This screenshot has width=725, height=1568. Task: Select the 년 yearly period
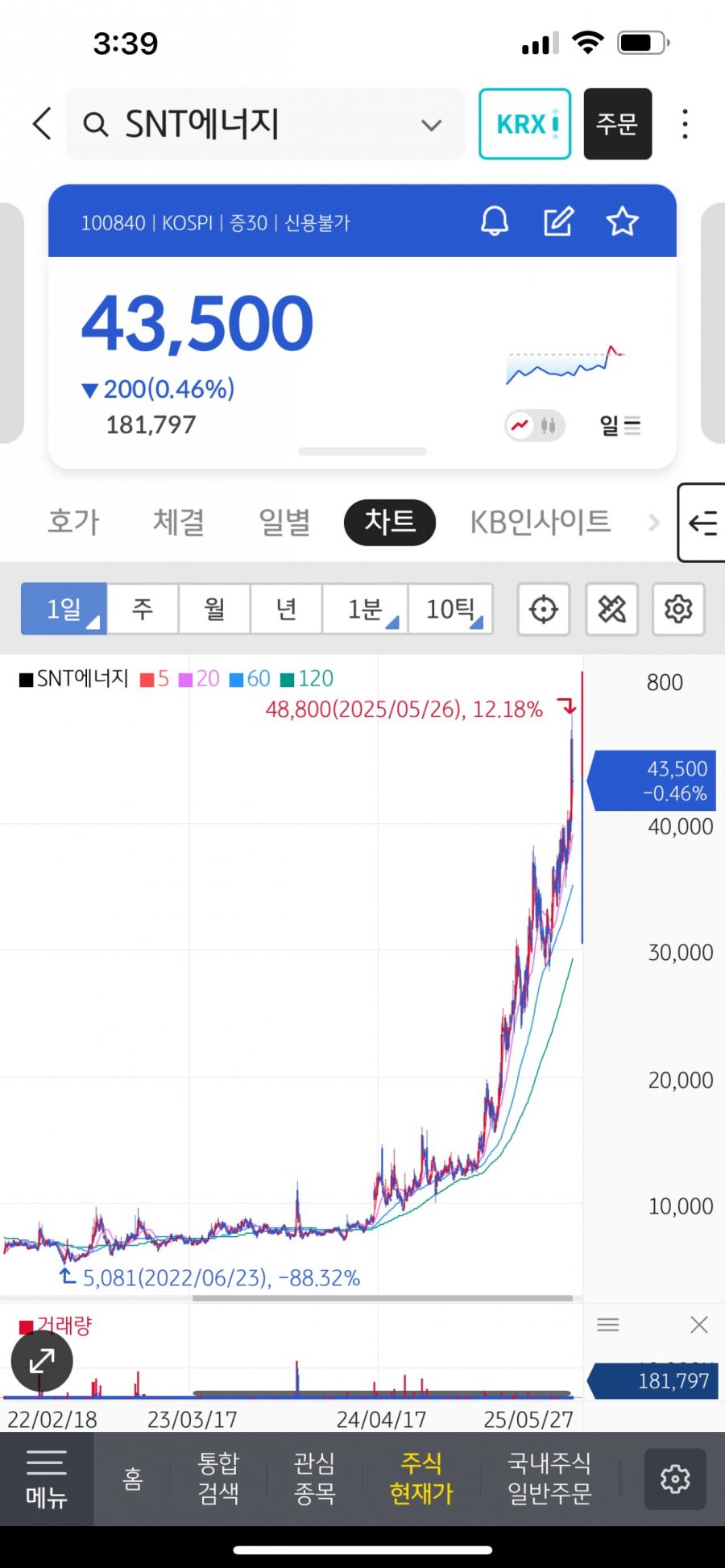pyautogui.click(x=286, y=609)
